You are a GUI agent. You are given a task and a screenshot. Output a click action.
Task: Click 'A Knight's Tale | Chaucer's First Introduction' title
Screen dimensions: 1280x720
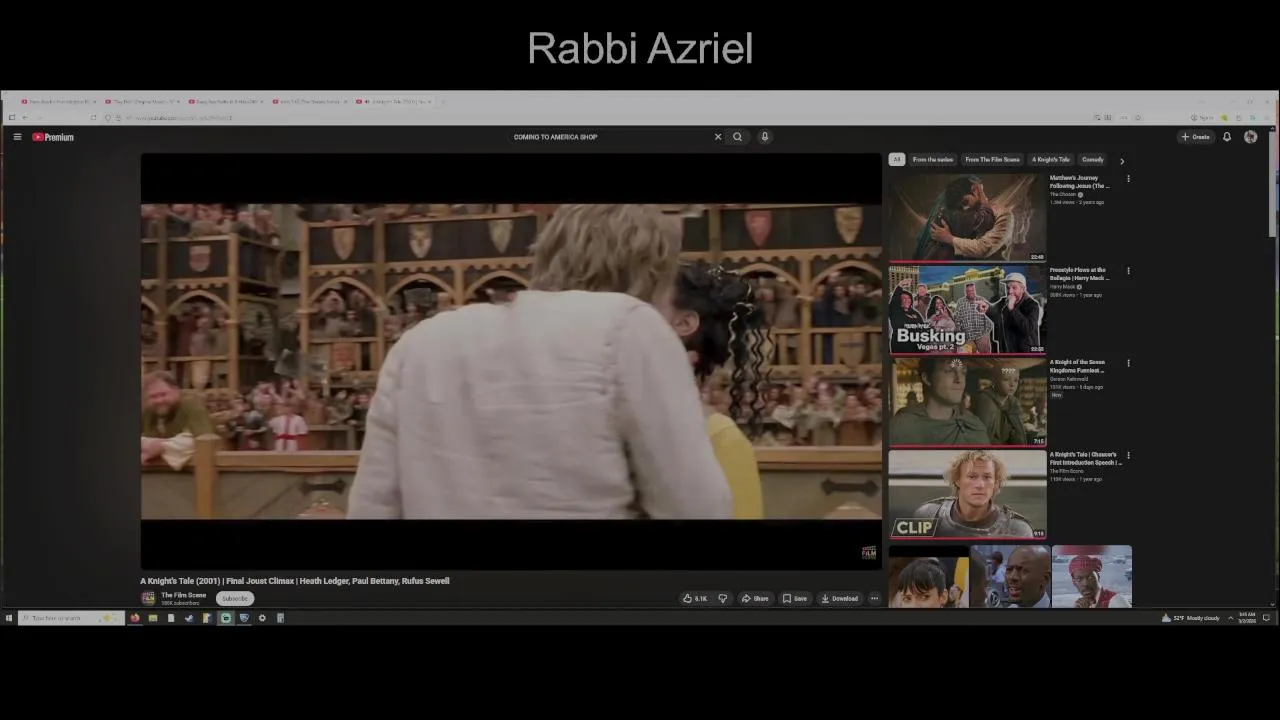point(1085,458)
